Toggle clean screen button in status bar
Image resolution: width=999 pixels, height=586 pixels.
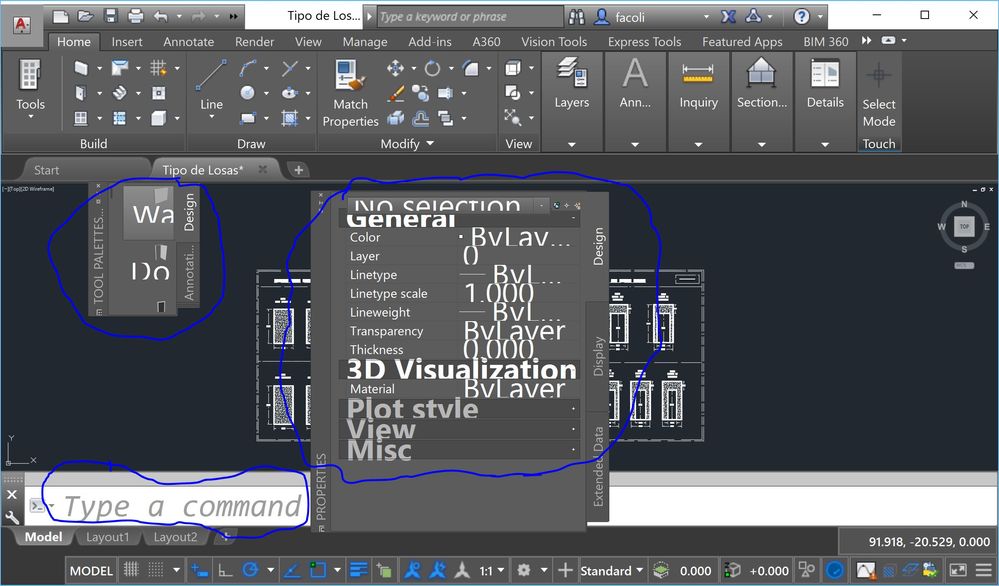[x=958, y=569]
